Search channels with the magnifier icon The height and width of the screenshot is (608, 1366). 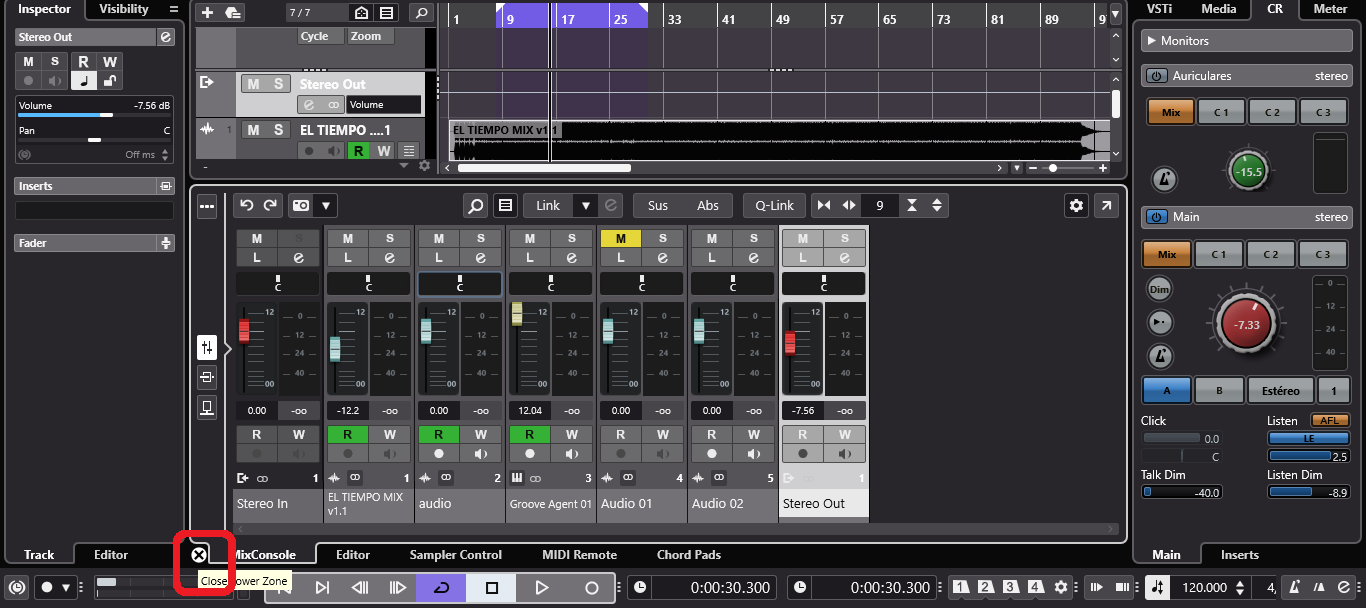(476, 206)
